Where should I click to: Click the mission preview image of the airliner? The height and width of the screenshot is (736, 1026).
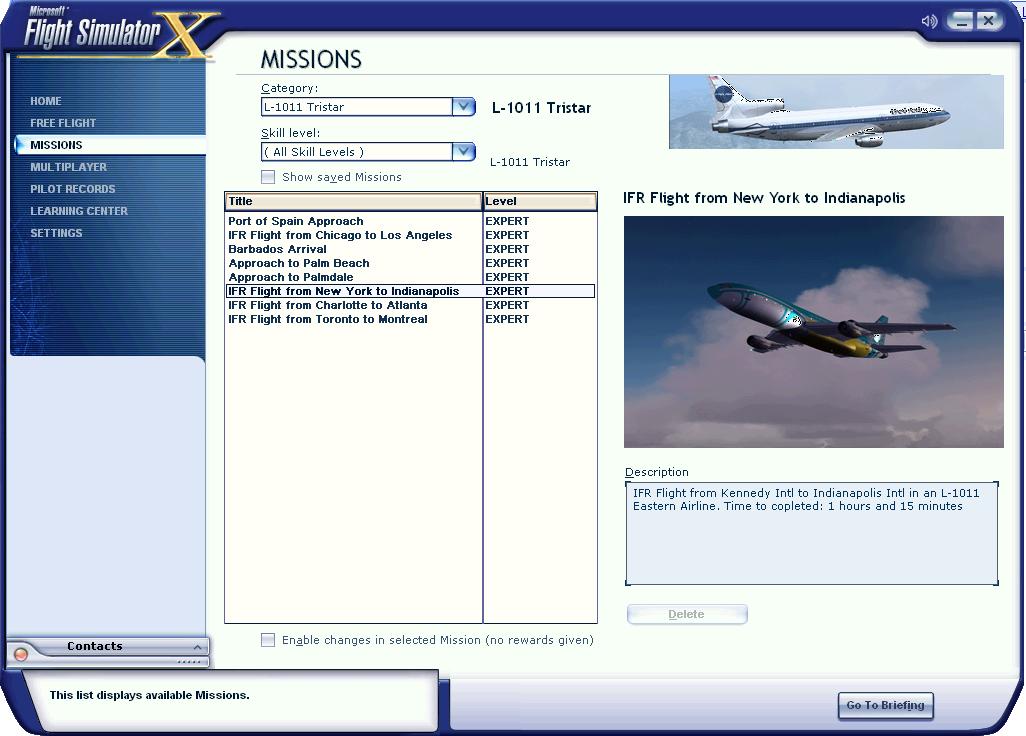point(813,332)
